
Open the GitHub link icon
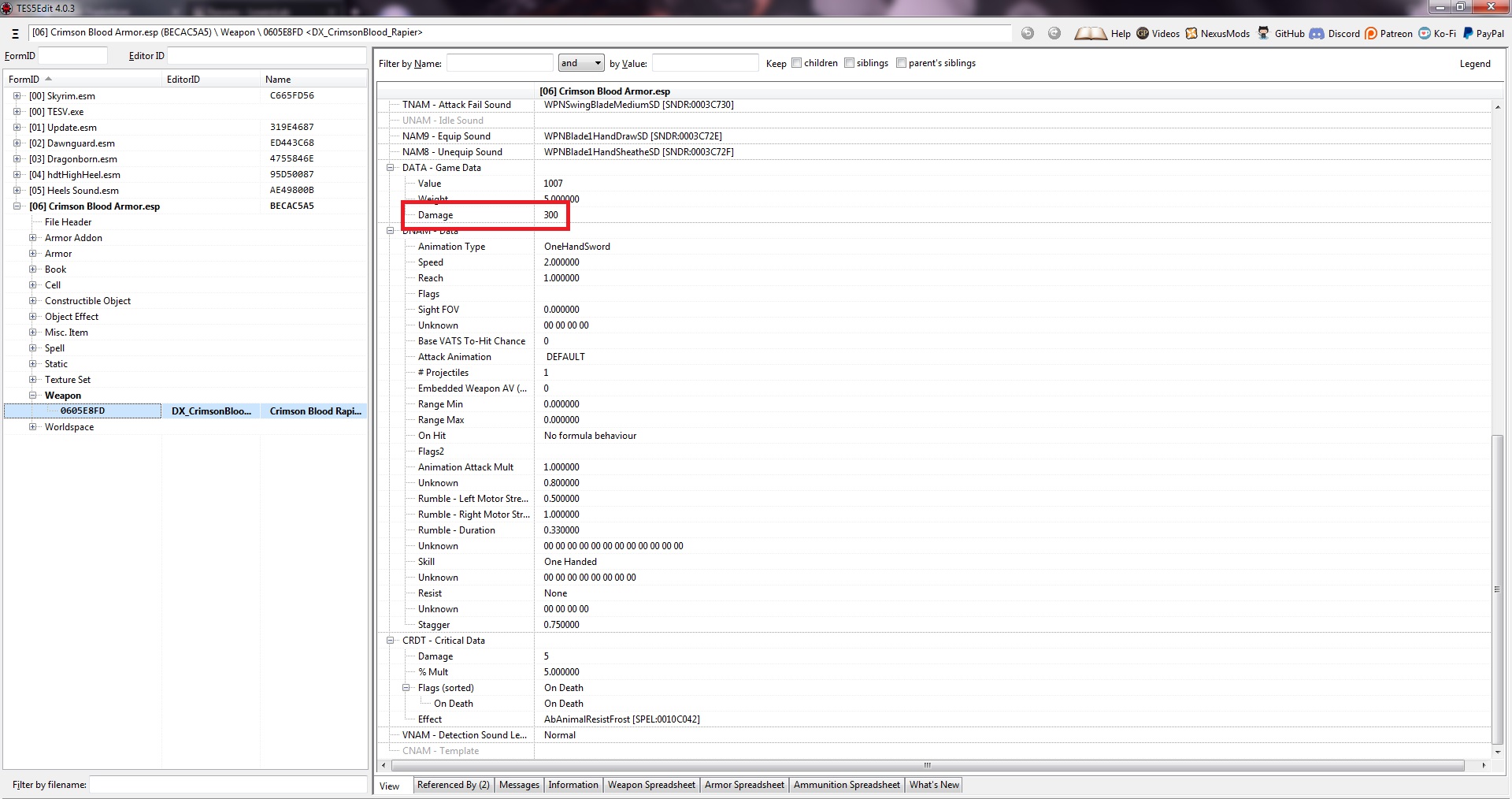1263,33
